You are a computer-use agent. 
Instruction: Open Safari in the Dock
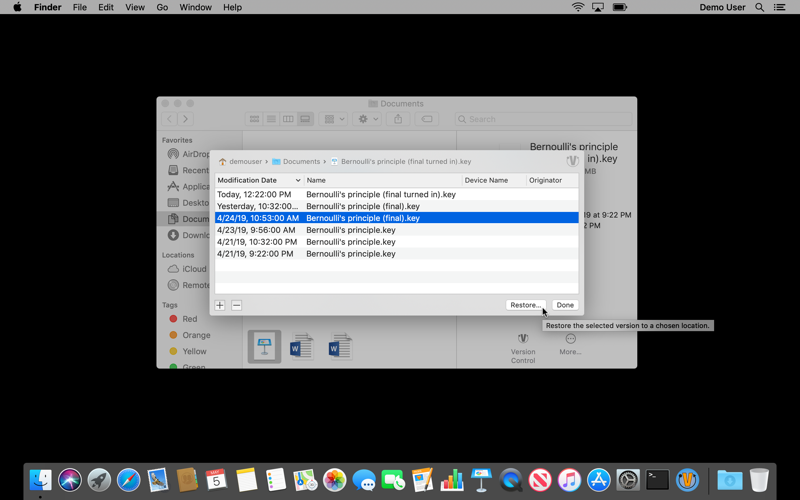[128, 480]
